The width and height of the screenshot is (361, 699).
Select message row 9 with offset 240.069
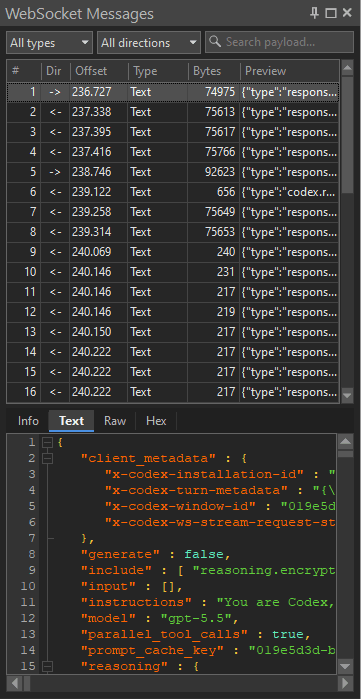173,252
